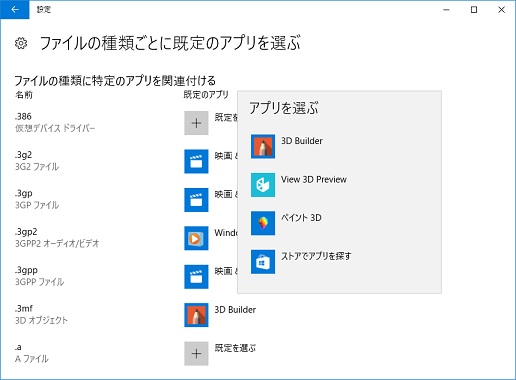Click the plus icon for the .386 file type
This screenshot has width=516, height=380.
coord(196,123)
